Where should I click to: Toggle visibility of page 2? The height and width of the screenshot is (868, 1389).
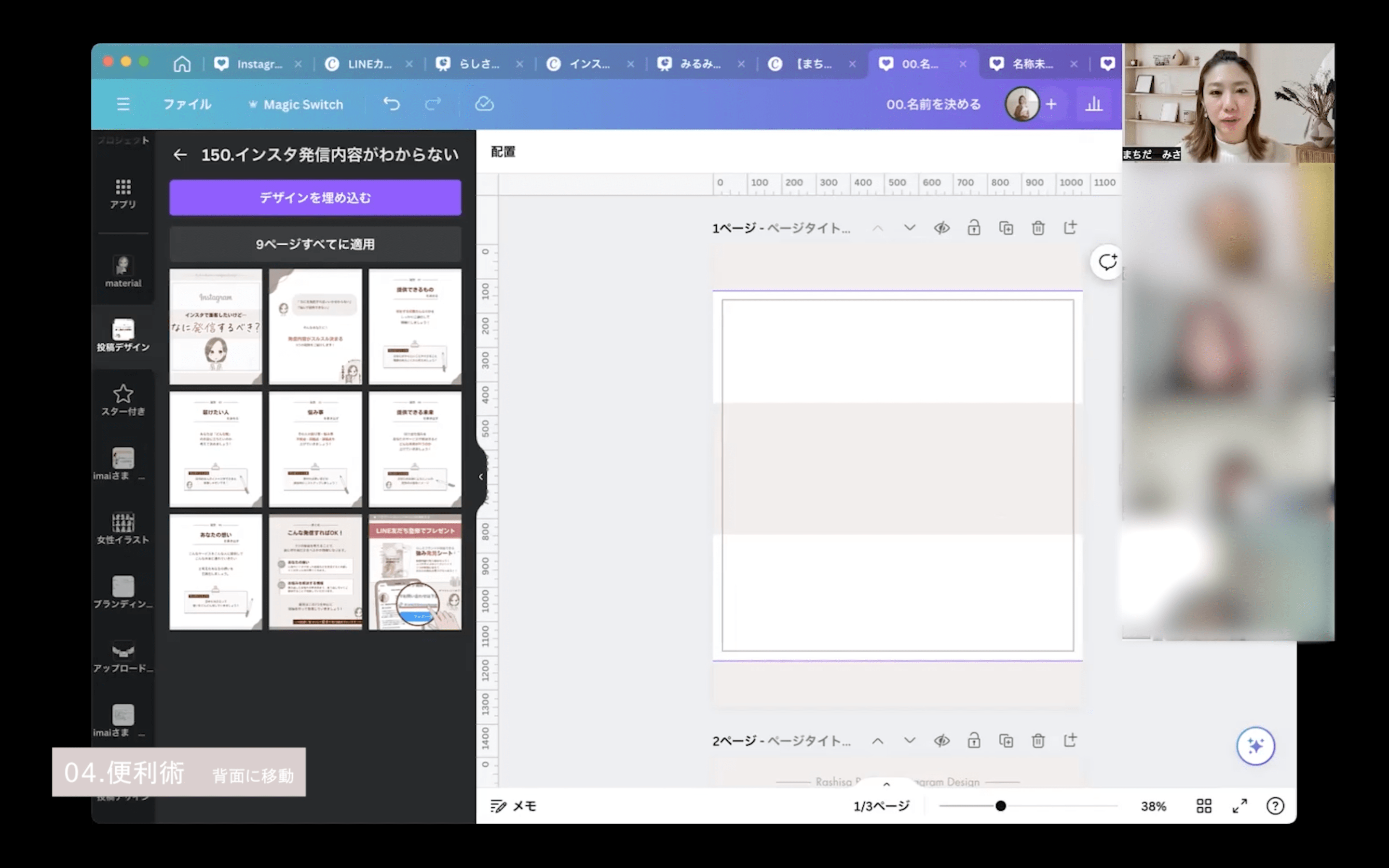point(941,741)
